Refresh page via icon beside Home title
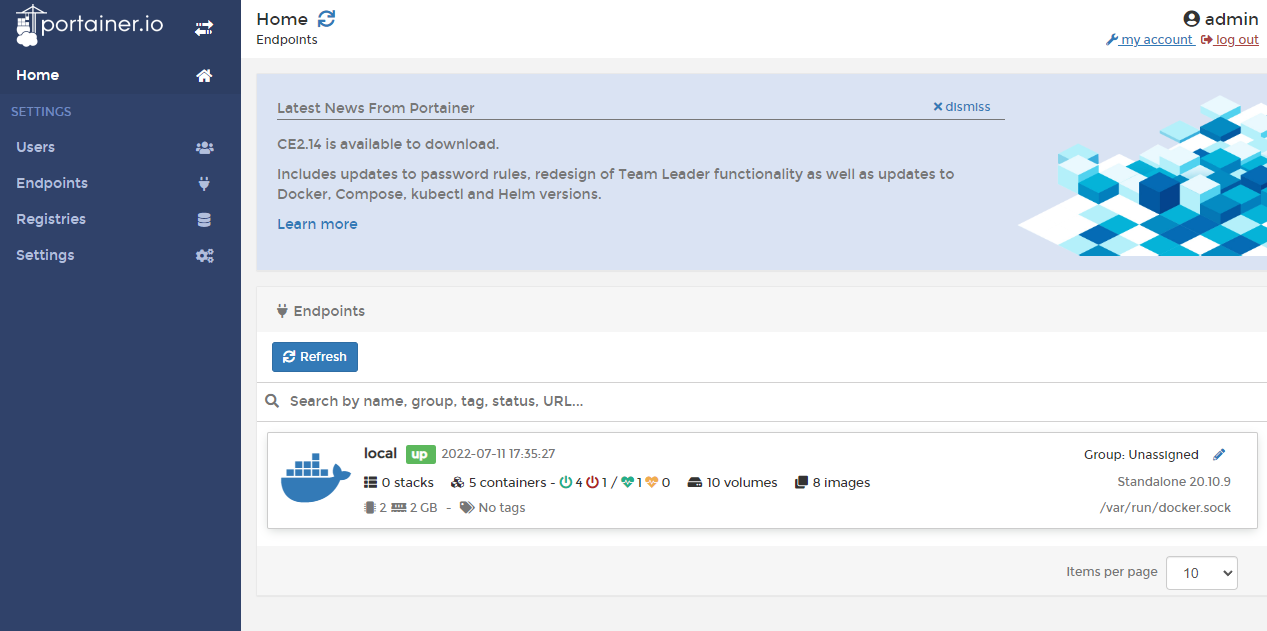Image resolution: width=1267 pixels, height=631 pixels. 326,19
